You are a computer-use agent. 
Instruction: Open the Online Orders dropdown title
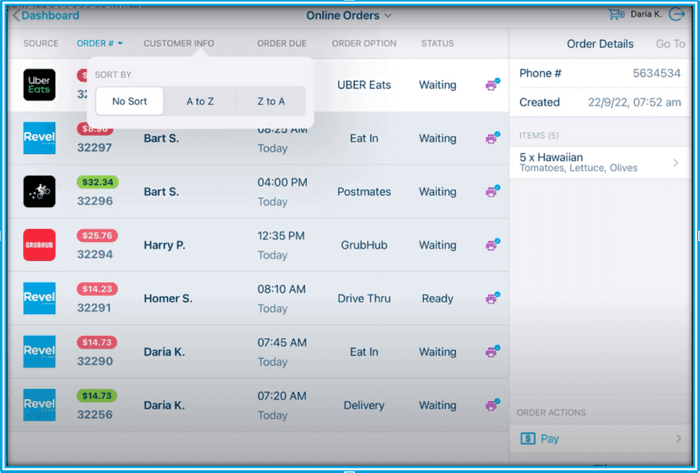click(349, 16)
